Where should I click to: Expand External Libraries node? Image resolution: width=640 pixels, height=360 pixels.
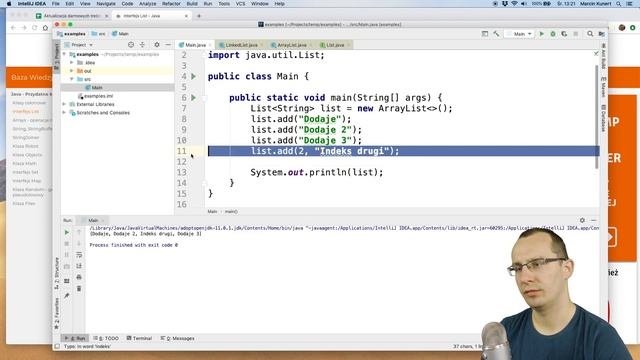[x=64, y=104]
